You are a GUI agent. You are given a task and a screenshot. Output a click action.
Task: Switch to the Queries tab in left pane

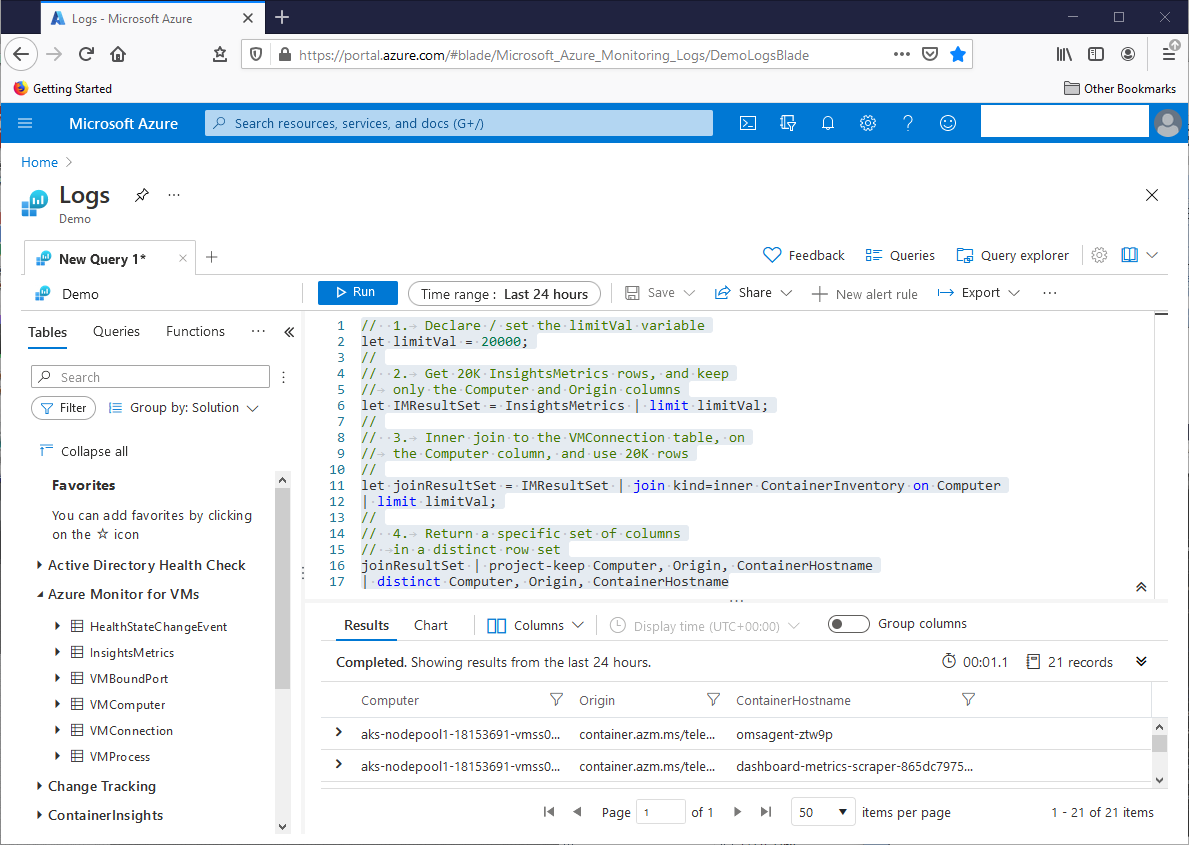coord(116,331)
